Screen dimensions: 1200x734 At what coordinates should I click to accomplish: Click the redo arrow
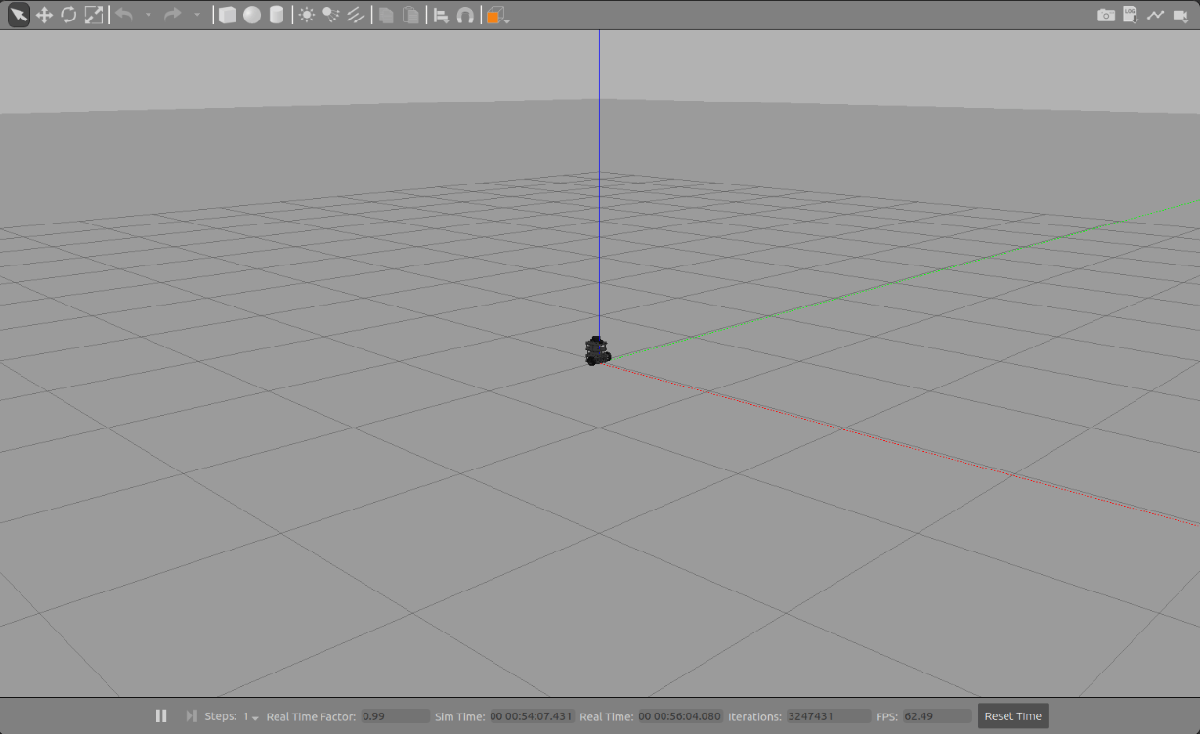click(x=172, y=15)
